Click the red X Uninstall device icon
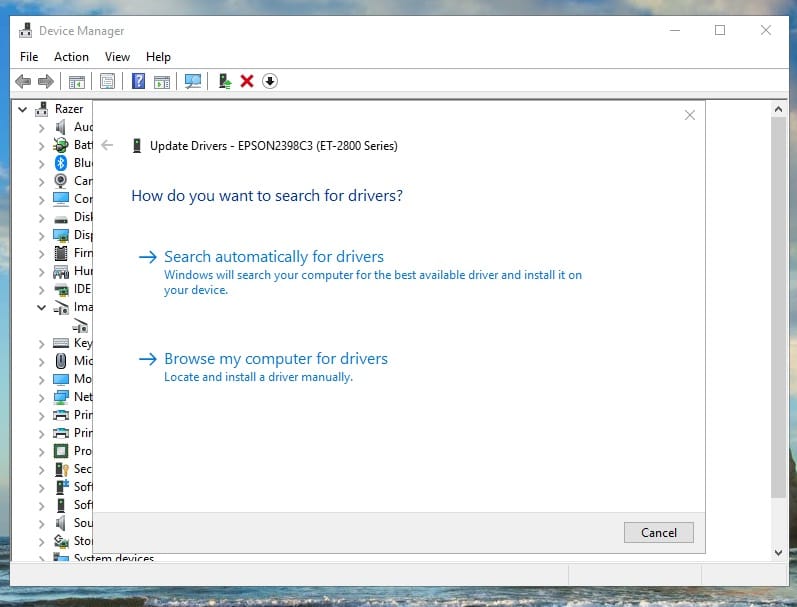Viewport: 797px width, 607px height. (247, 81)
